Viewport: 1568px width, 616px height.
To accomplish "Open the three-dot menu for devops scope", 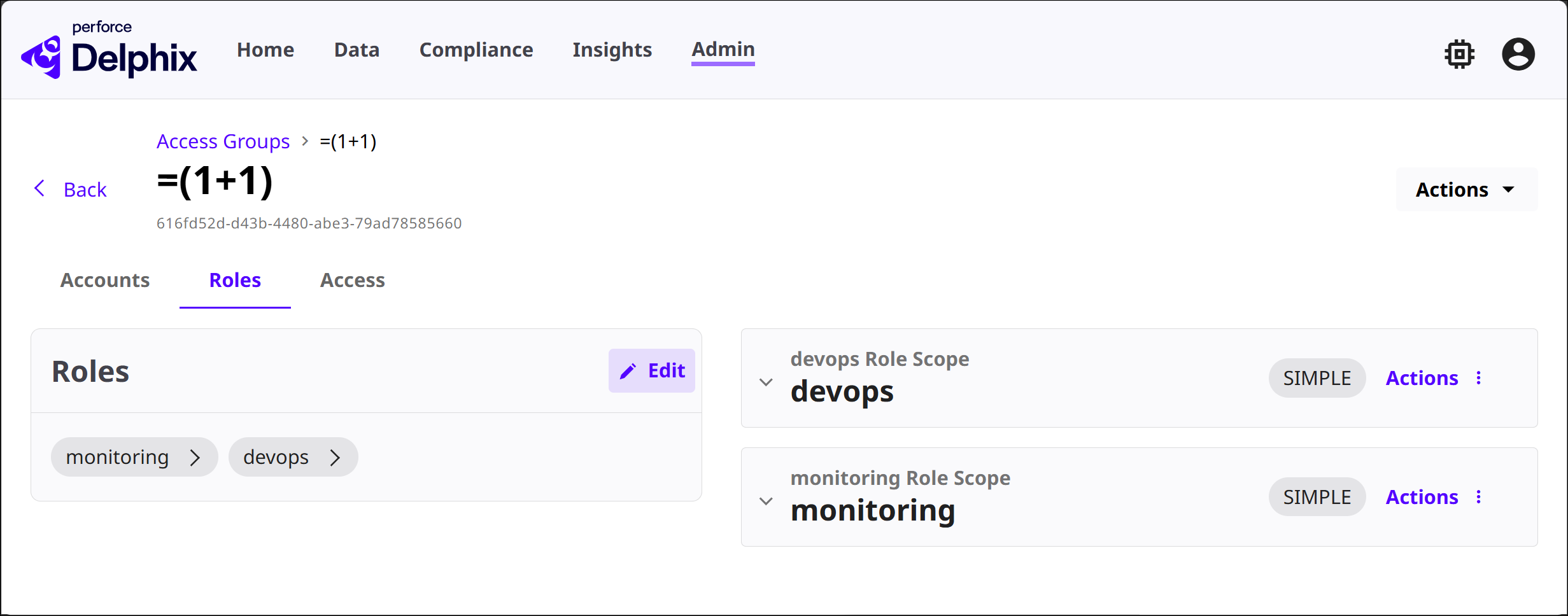I will [x=1479, y=378].
